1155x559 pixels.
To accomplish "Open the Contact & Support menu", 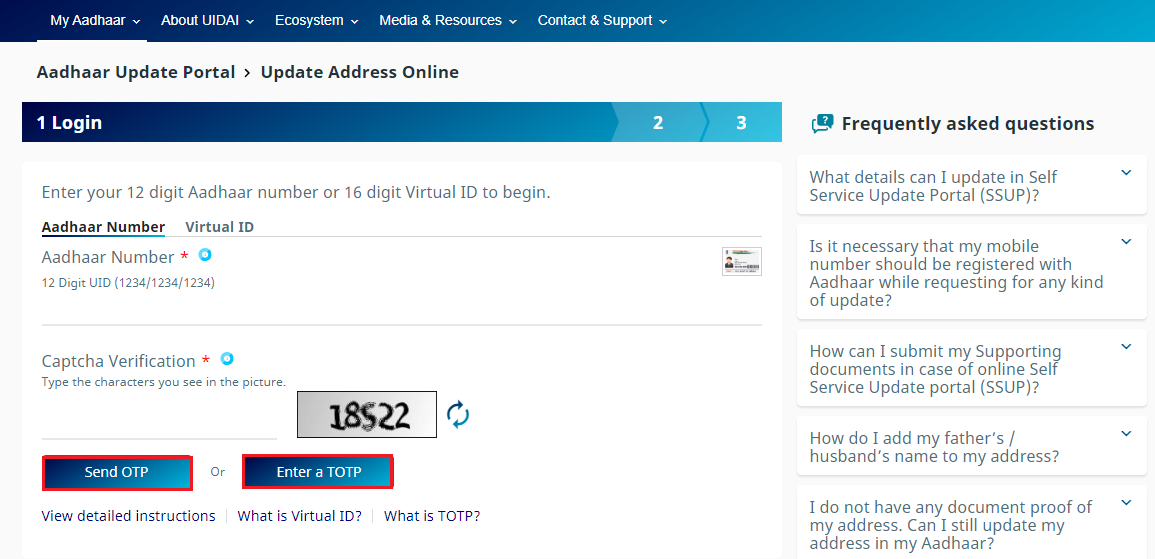I will tap(603, 21).
